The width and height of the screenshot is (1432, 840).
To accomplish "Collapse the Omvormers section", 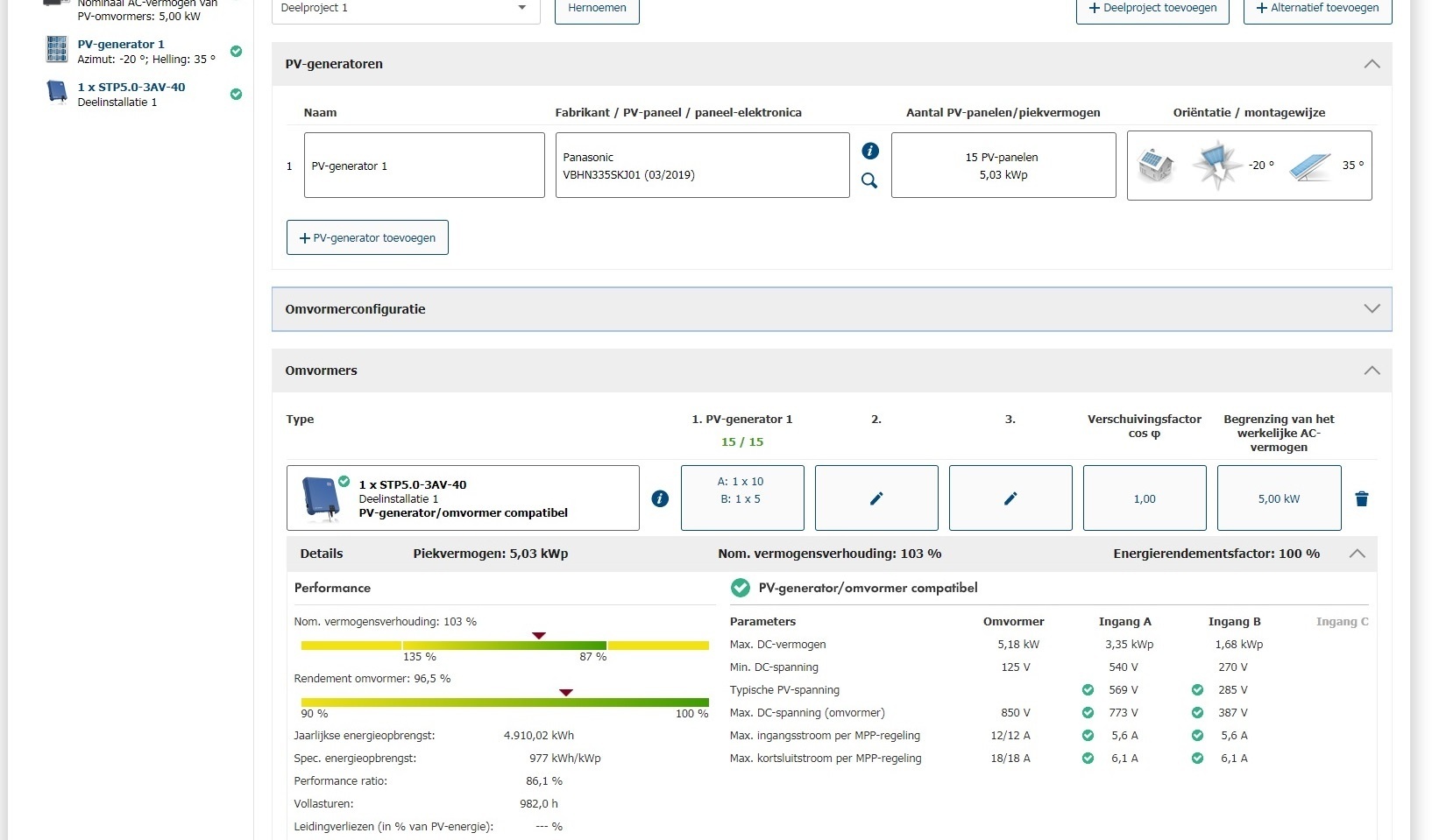I will (x=1372, y=371).
